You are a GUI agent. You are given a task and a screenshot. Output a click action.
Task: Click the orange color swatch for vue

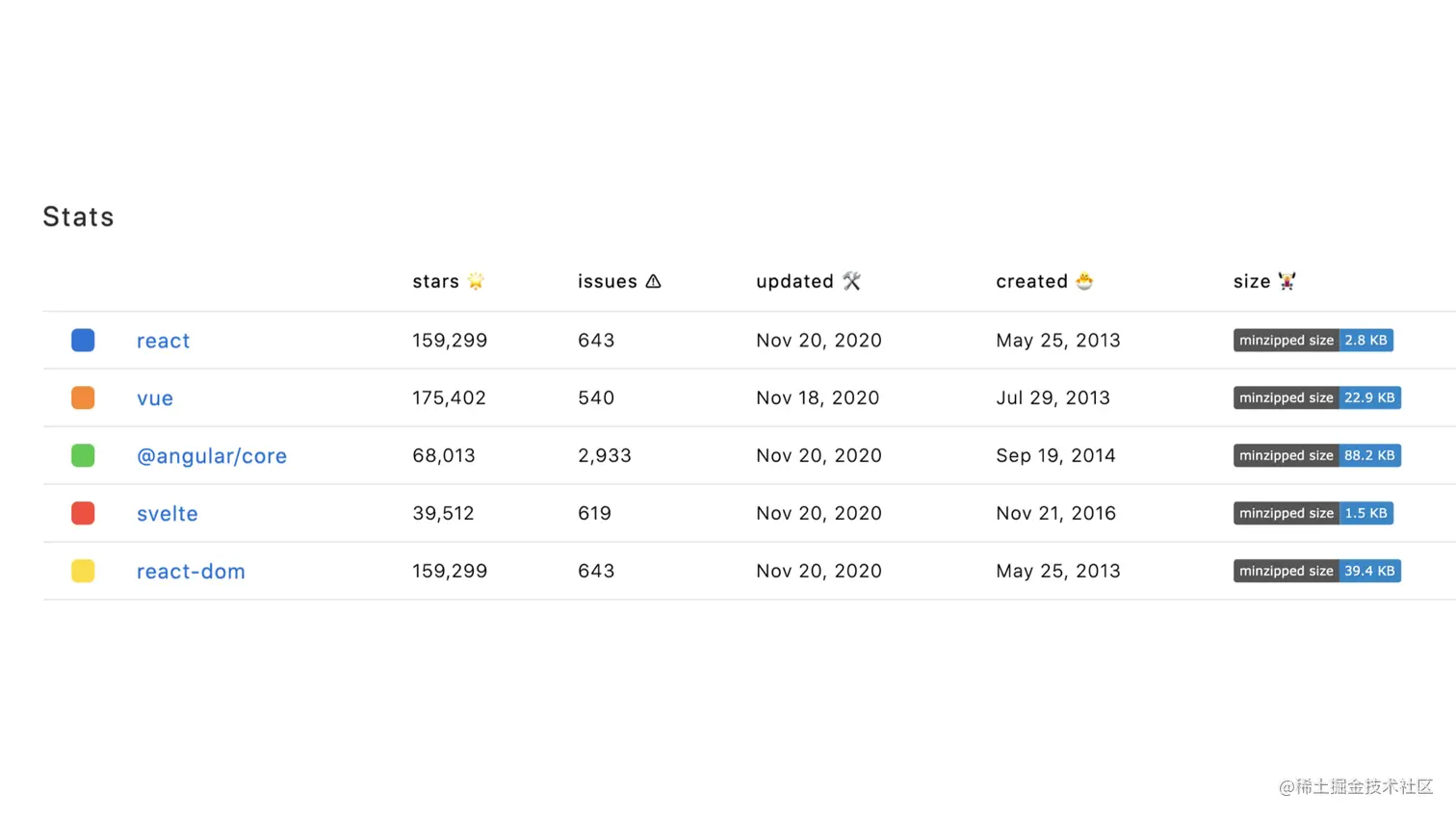click(83, 397)
